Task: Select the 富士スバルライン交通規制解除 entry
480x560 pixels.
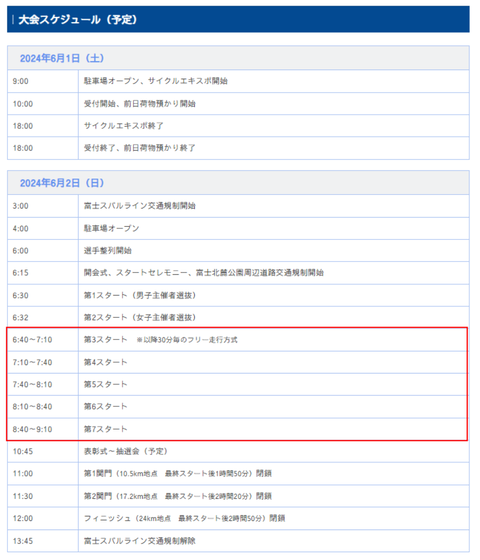Action: pos(140,541)
